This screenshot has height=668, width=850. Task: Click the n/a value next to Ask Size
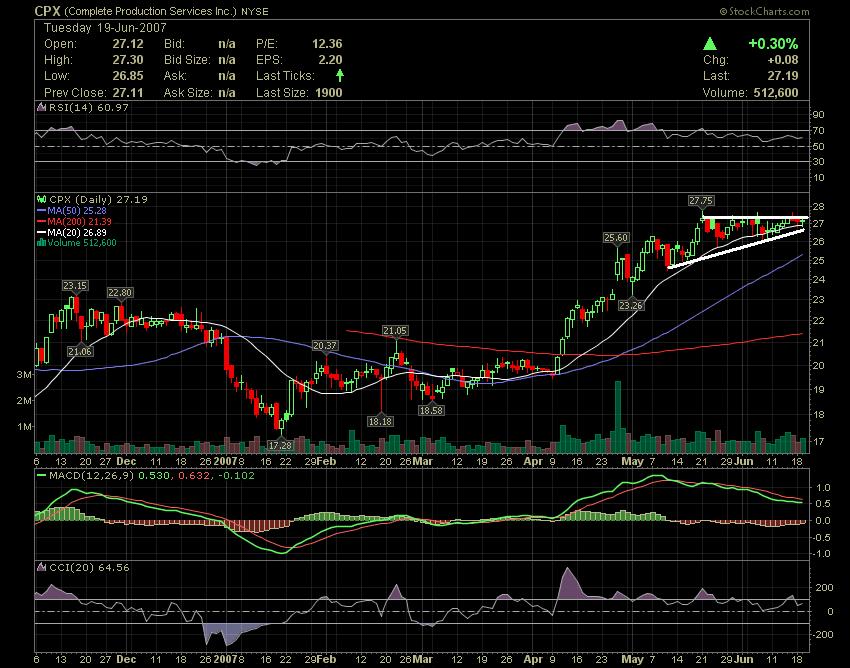pos(227,93)
